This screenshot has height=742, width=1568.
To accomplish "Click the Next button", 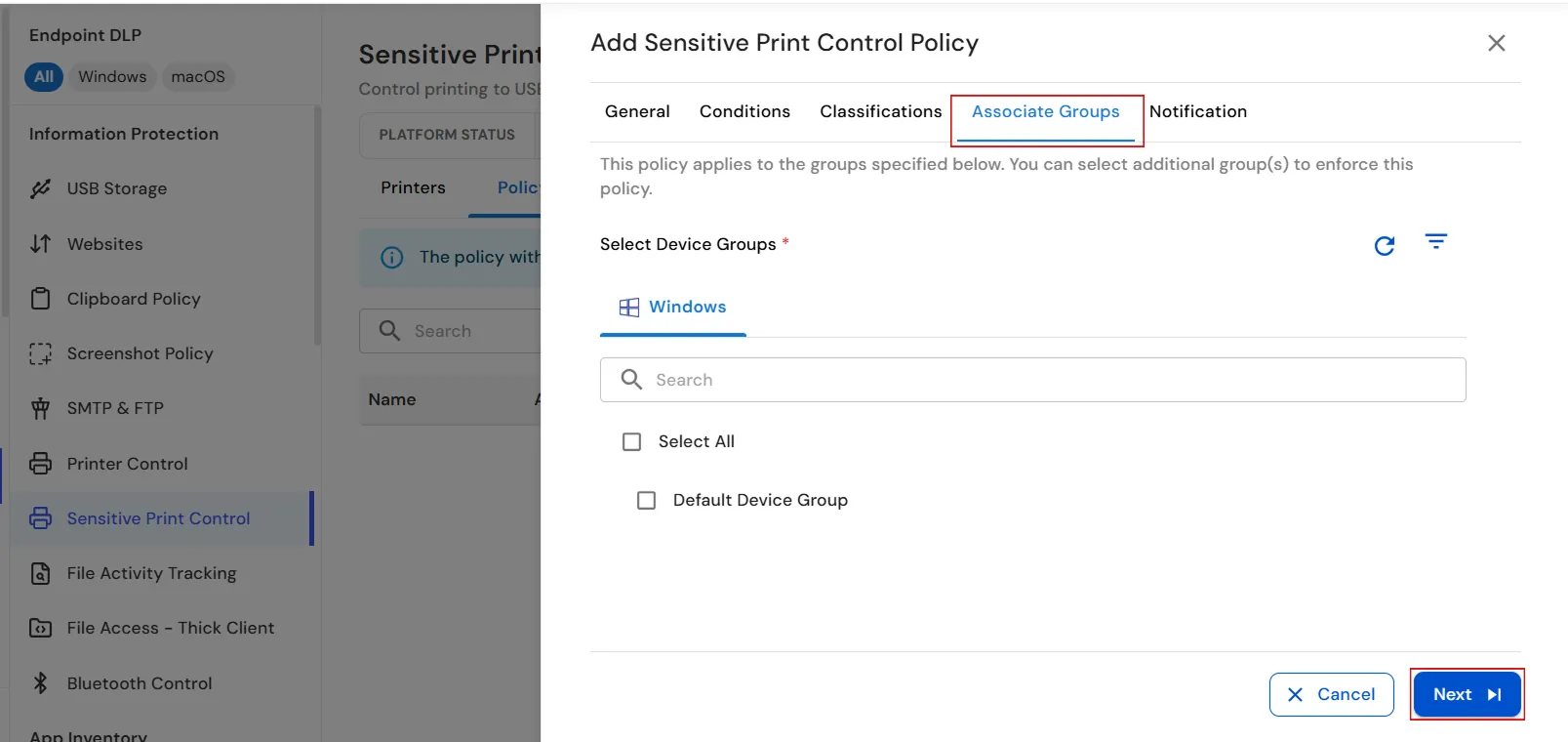I will 1467,695.
